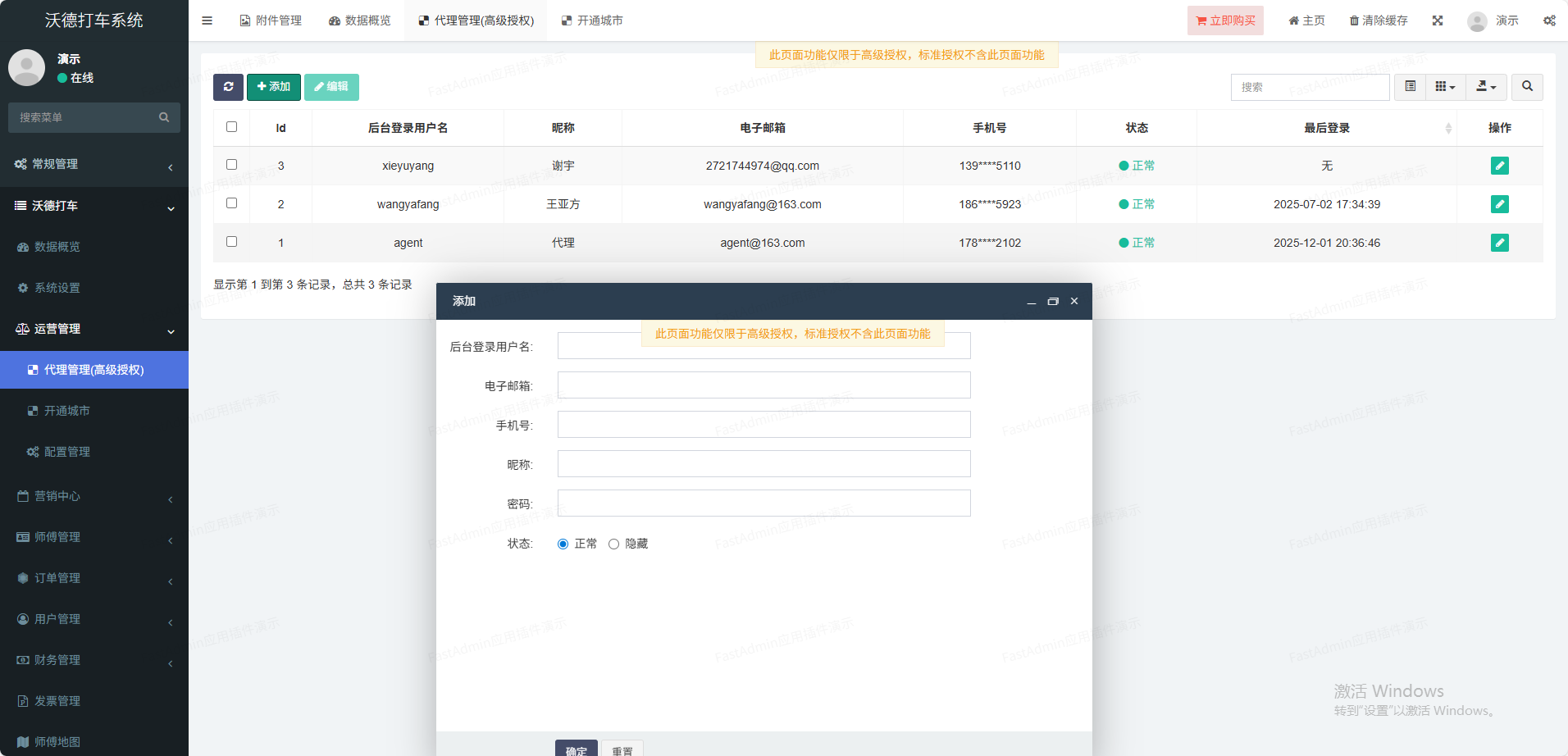This screenshot has height=756, width=1568.
Task: Open the settings gears icon at top right
Action: pyautogui.click(x=1549, y=20)
